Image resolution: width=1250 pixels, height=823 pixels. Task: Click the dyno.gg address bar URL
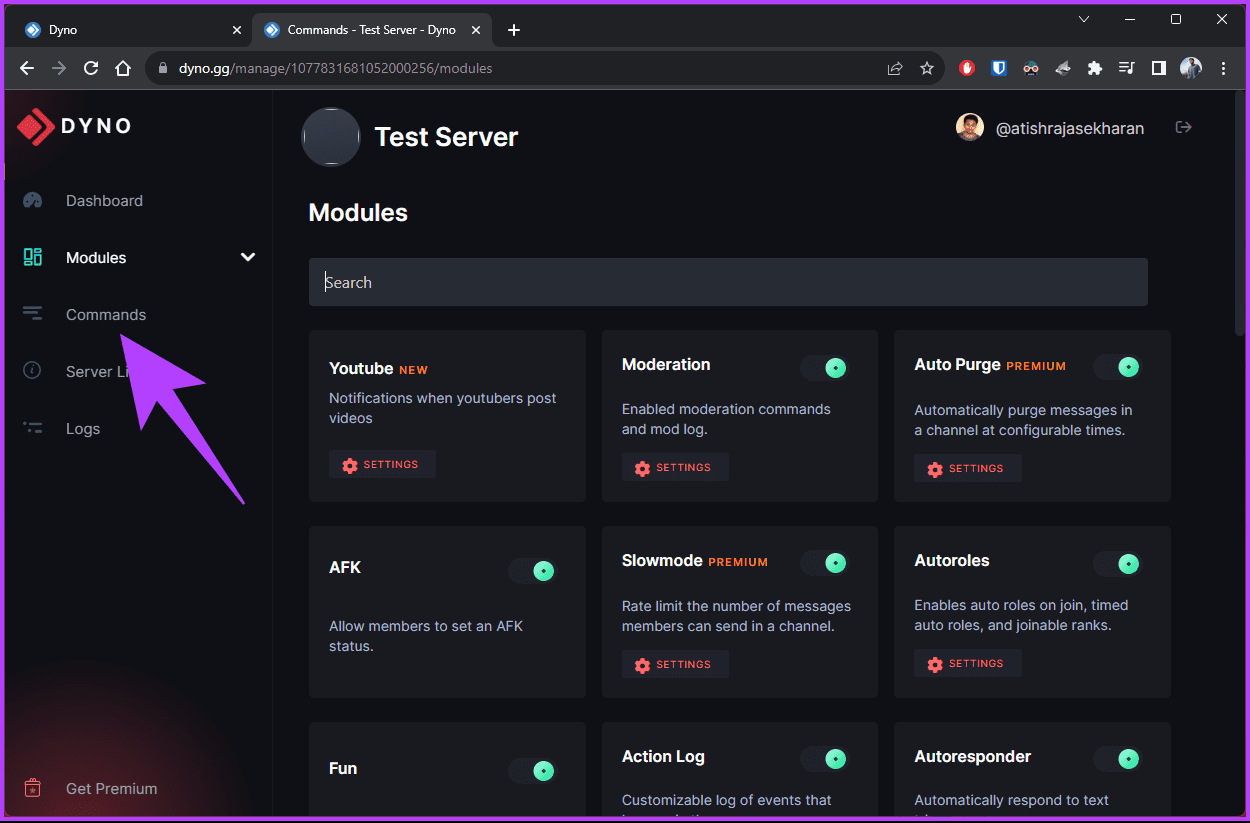click(335, 68)
